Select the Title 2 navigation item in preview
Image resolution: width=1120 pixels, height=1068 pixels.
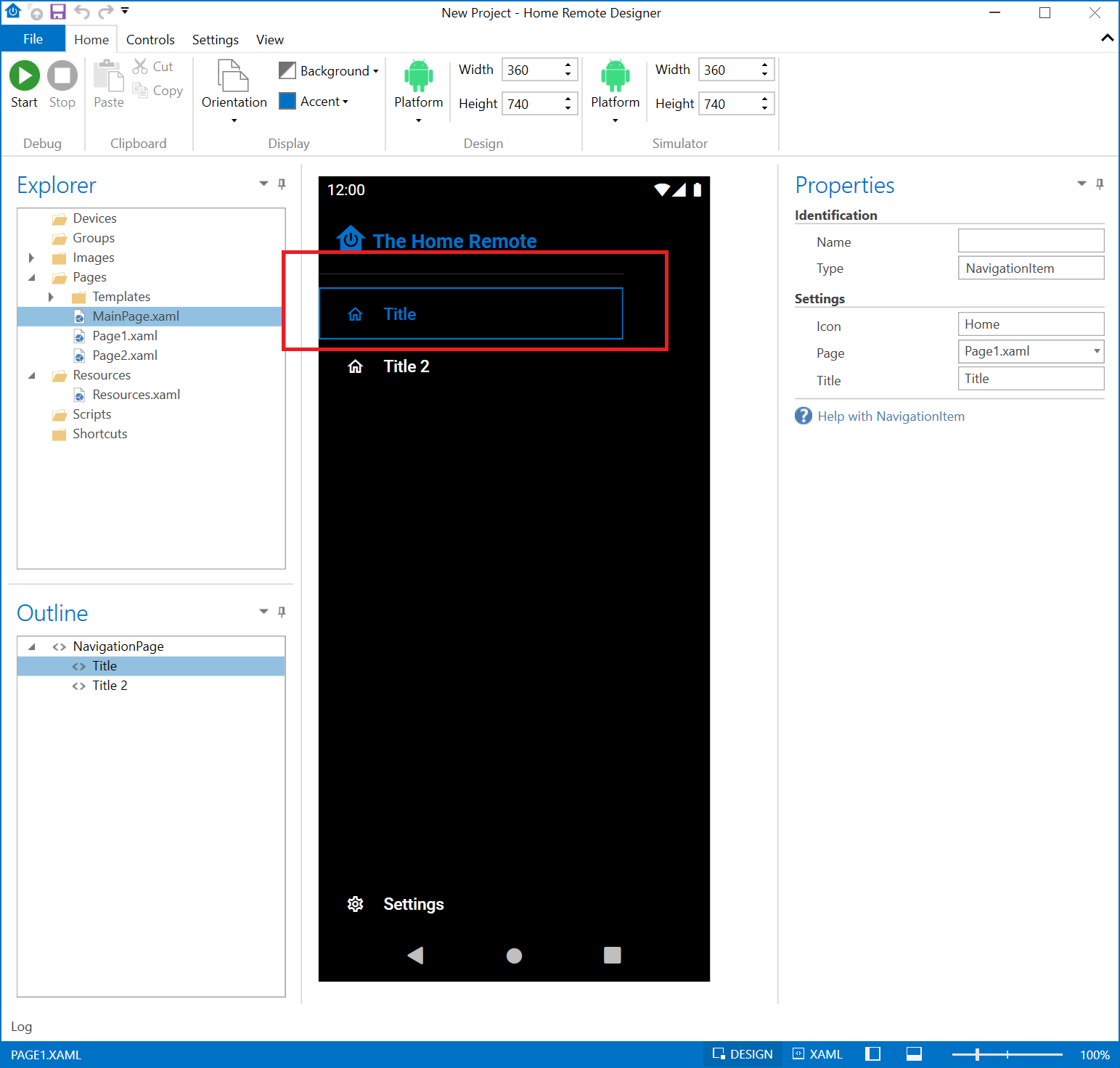471,366
